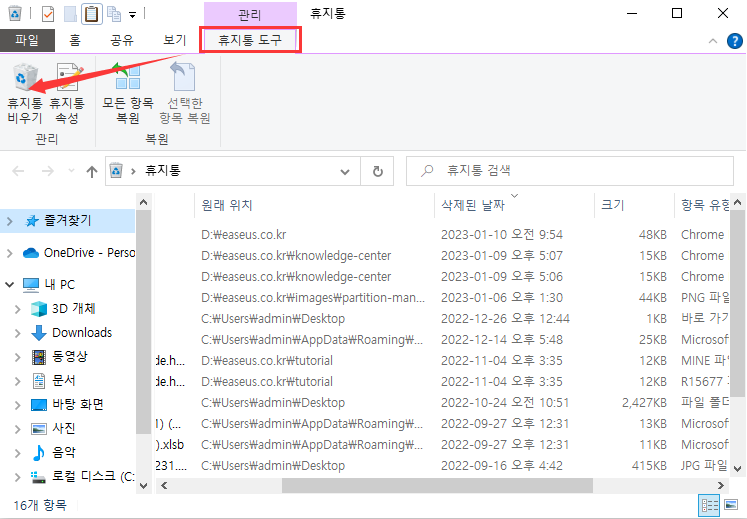
Task: Select OneDrive - Personal in the sidebar
Action: 79,253
